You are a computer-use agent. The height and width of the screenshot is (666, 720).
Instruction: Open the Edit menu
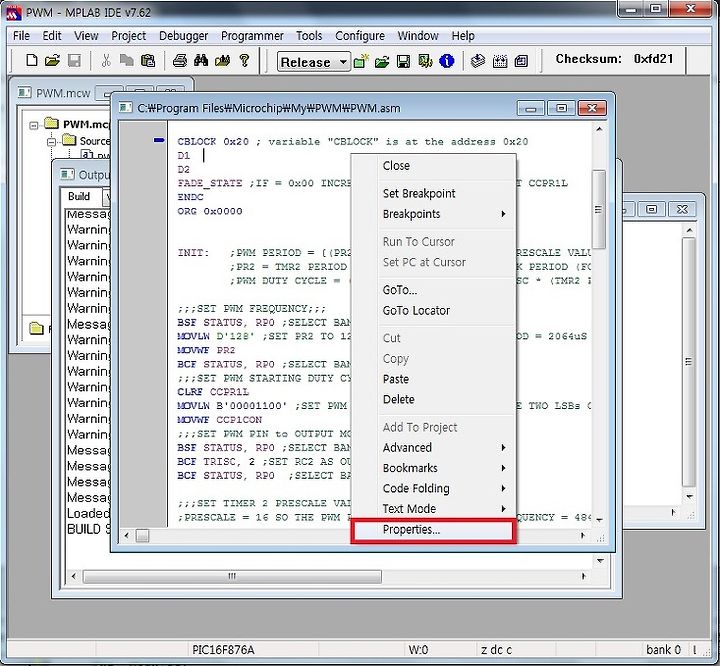coord(52,36)
